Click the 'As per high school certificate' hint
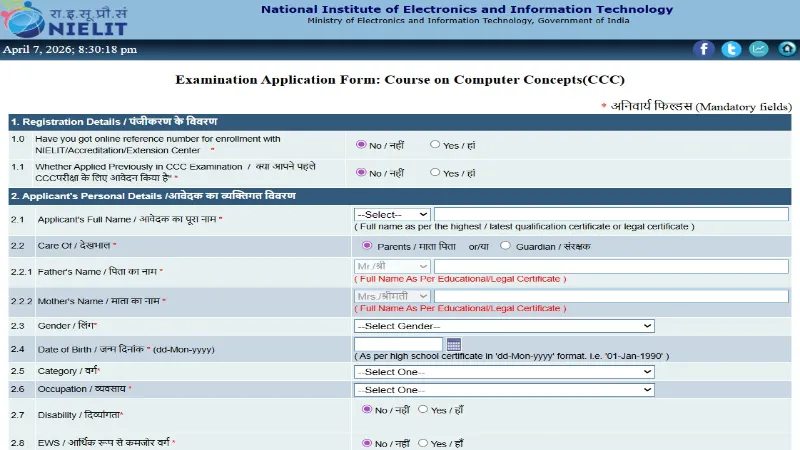The height and width of the screenshot is (450, 800). click(512, 356)
